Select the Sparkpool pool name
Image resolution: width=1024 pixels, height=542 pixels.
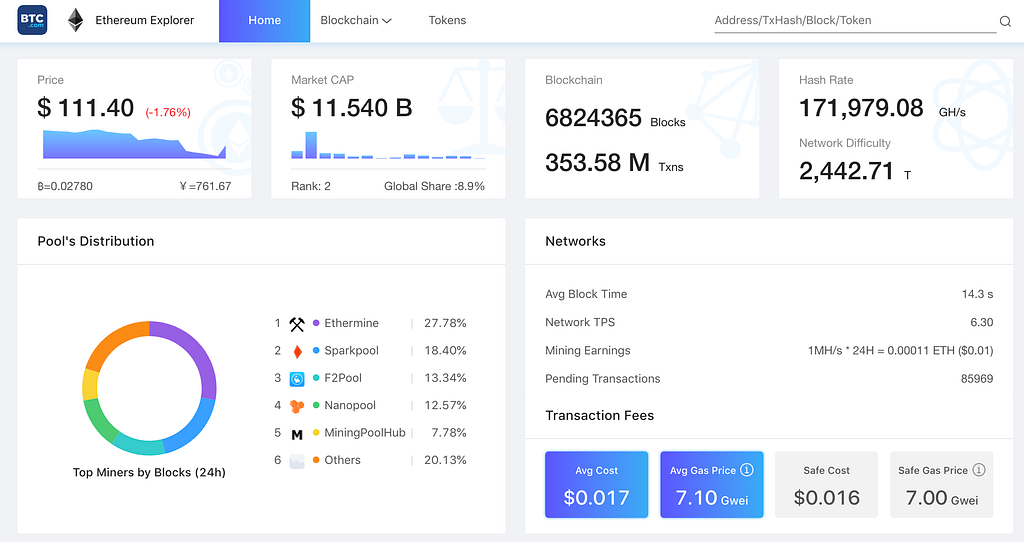[x=351, y=351]
